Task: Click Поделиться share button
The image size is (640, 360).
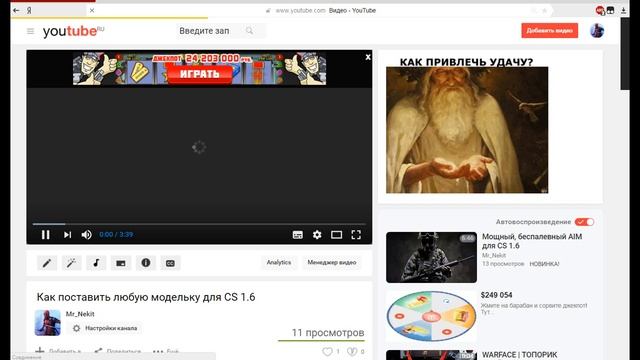Action: coord(118,351)
